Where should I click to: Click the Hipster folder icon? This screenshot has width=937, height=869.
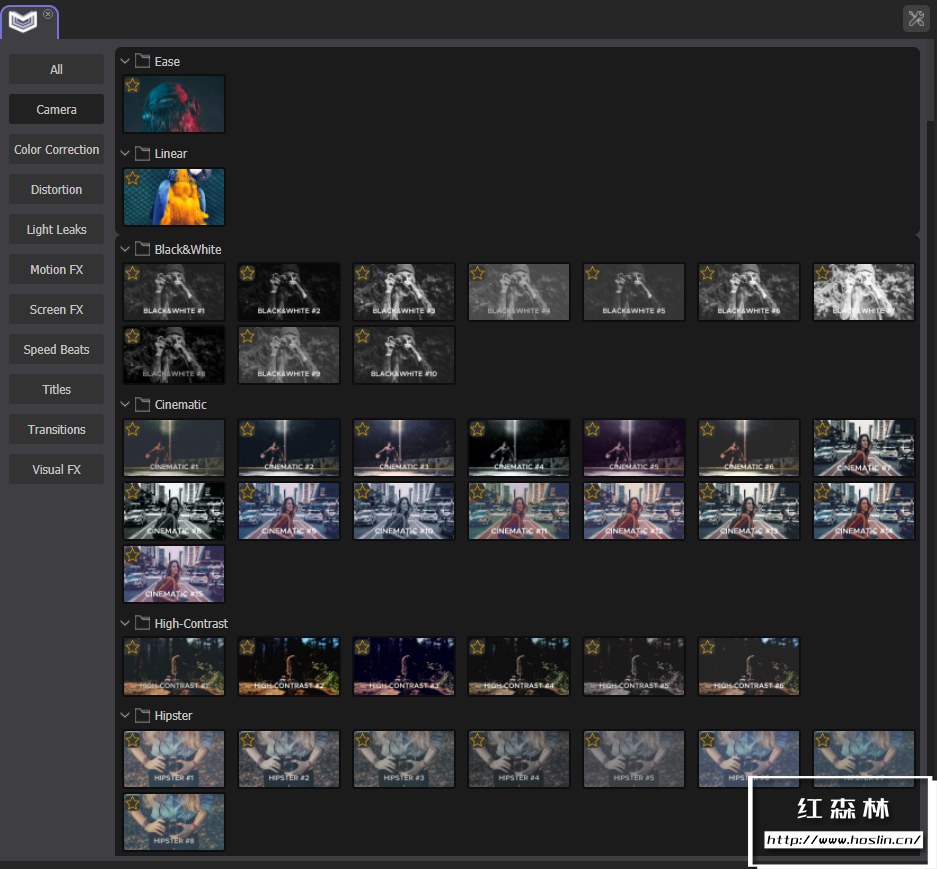(x=142, y=715)
